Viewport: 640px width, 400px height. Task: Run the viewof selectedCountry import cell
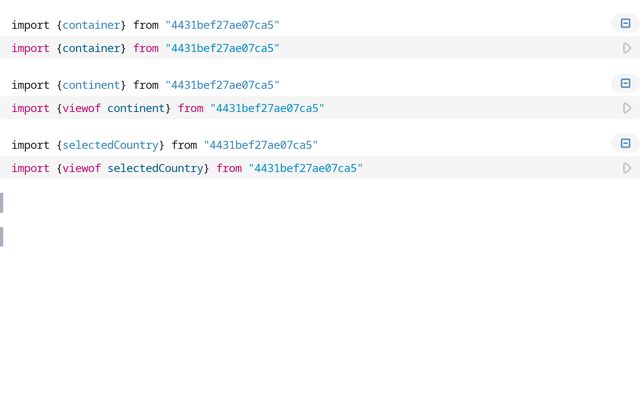pos(627,168)
